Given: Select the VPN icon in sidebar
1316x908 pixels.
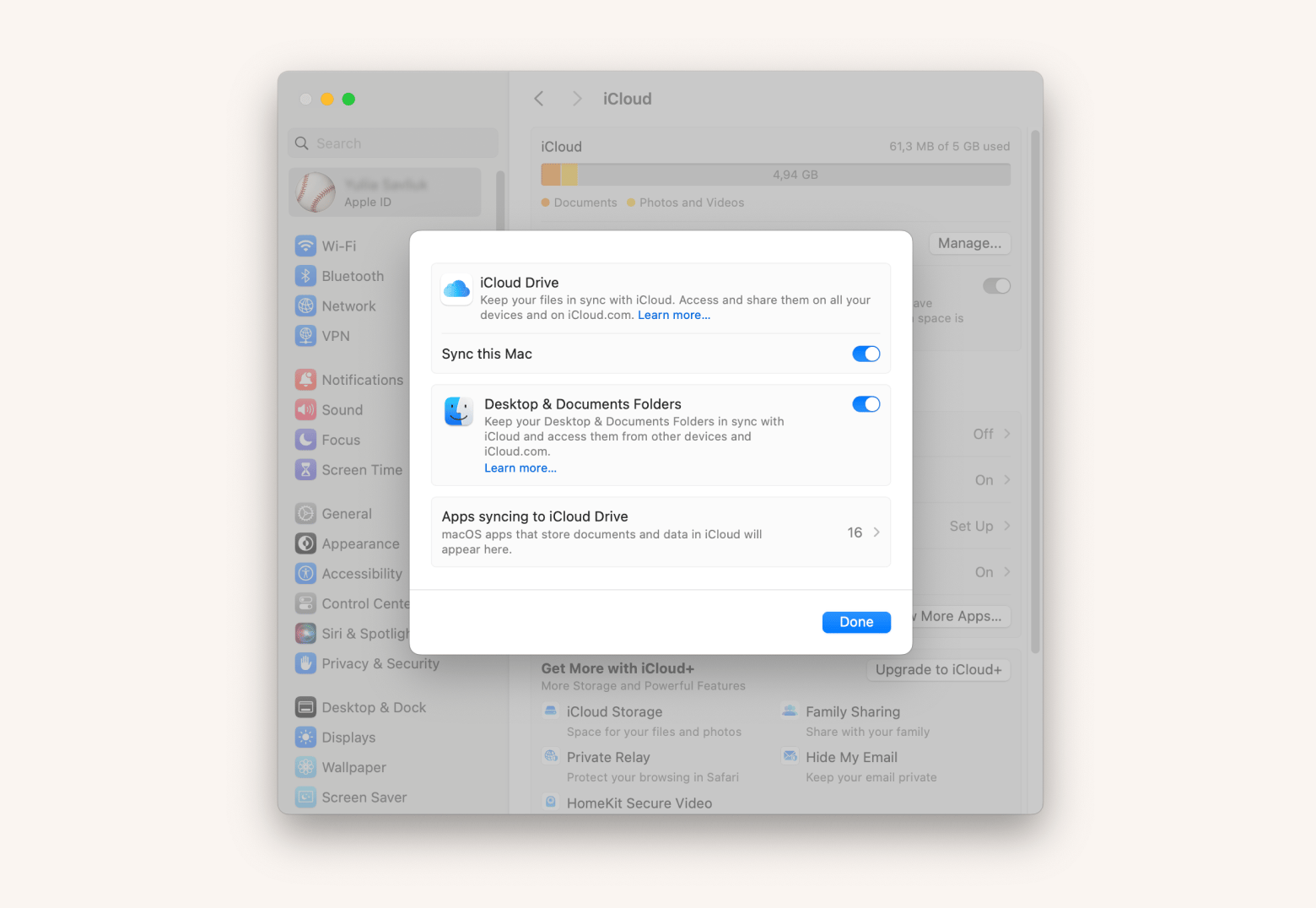Looking at the screenshot, I should 305,335.
